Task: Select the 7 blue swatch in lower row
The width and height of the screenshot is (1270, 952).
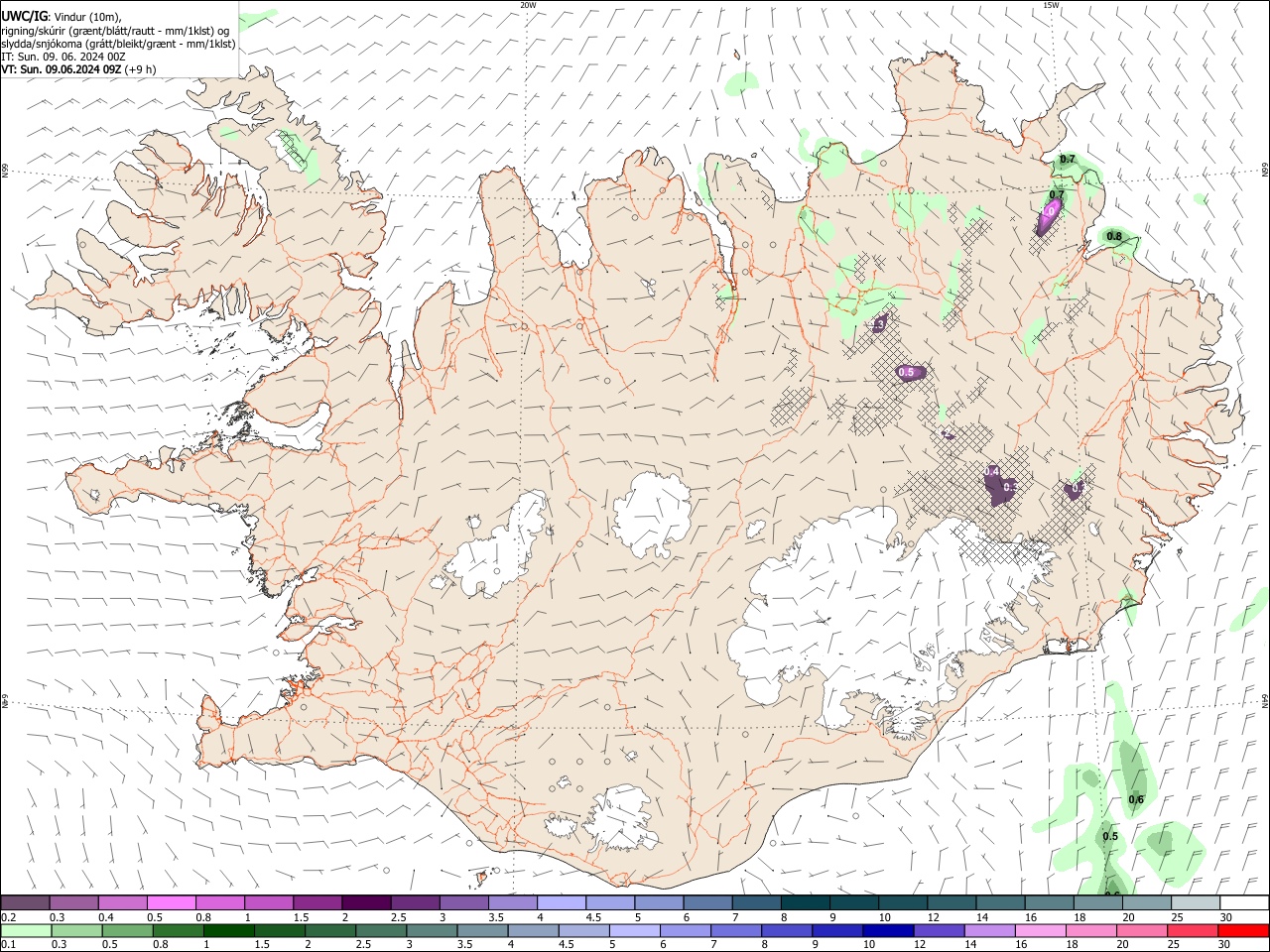Action: [x=736, y=930]
